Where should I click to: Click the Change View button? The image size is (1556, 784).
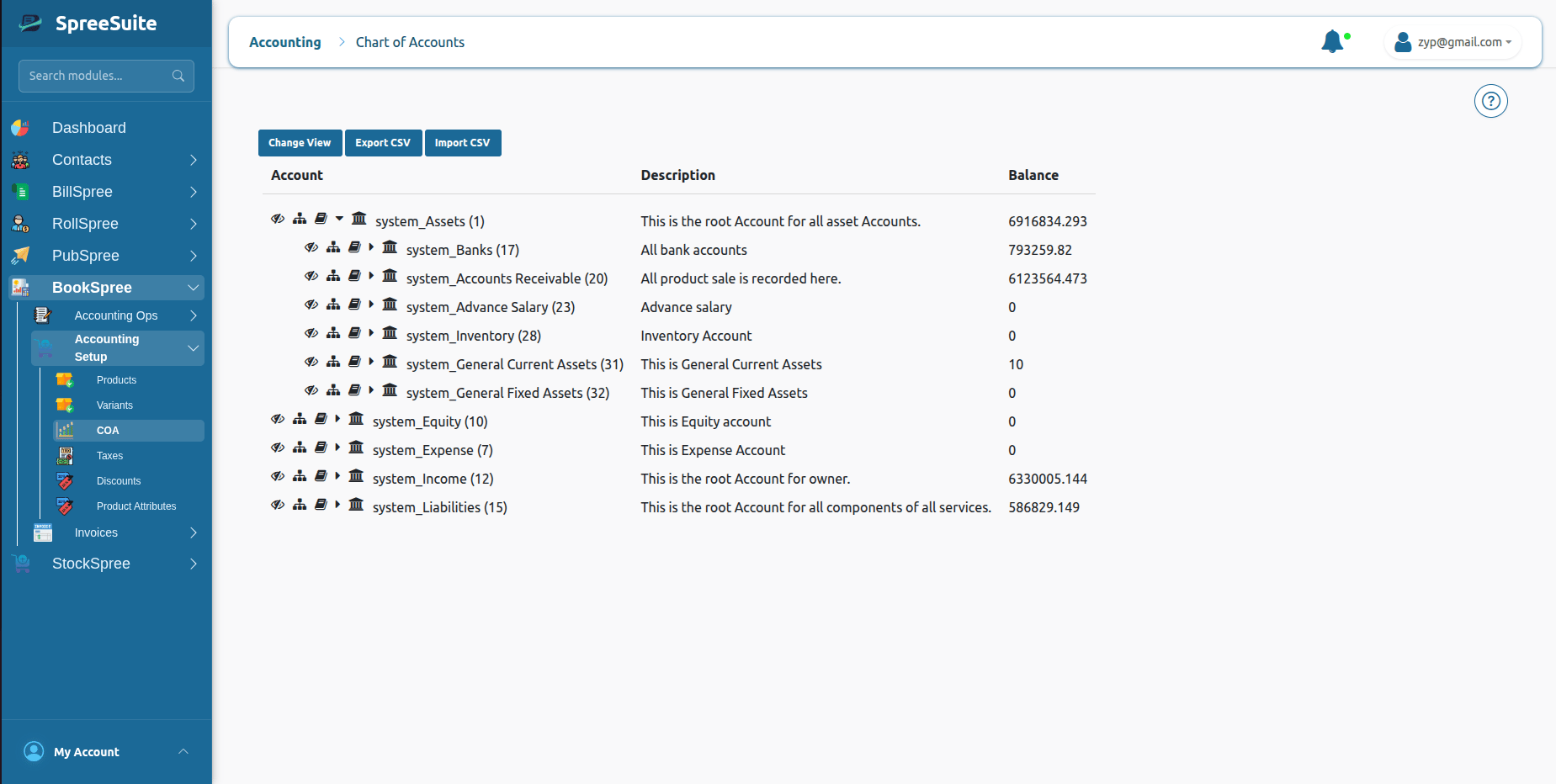pyautogui.click(x=300, y=143)
